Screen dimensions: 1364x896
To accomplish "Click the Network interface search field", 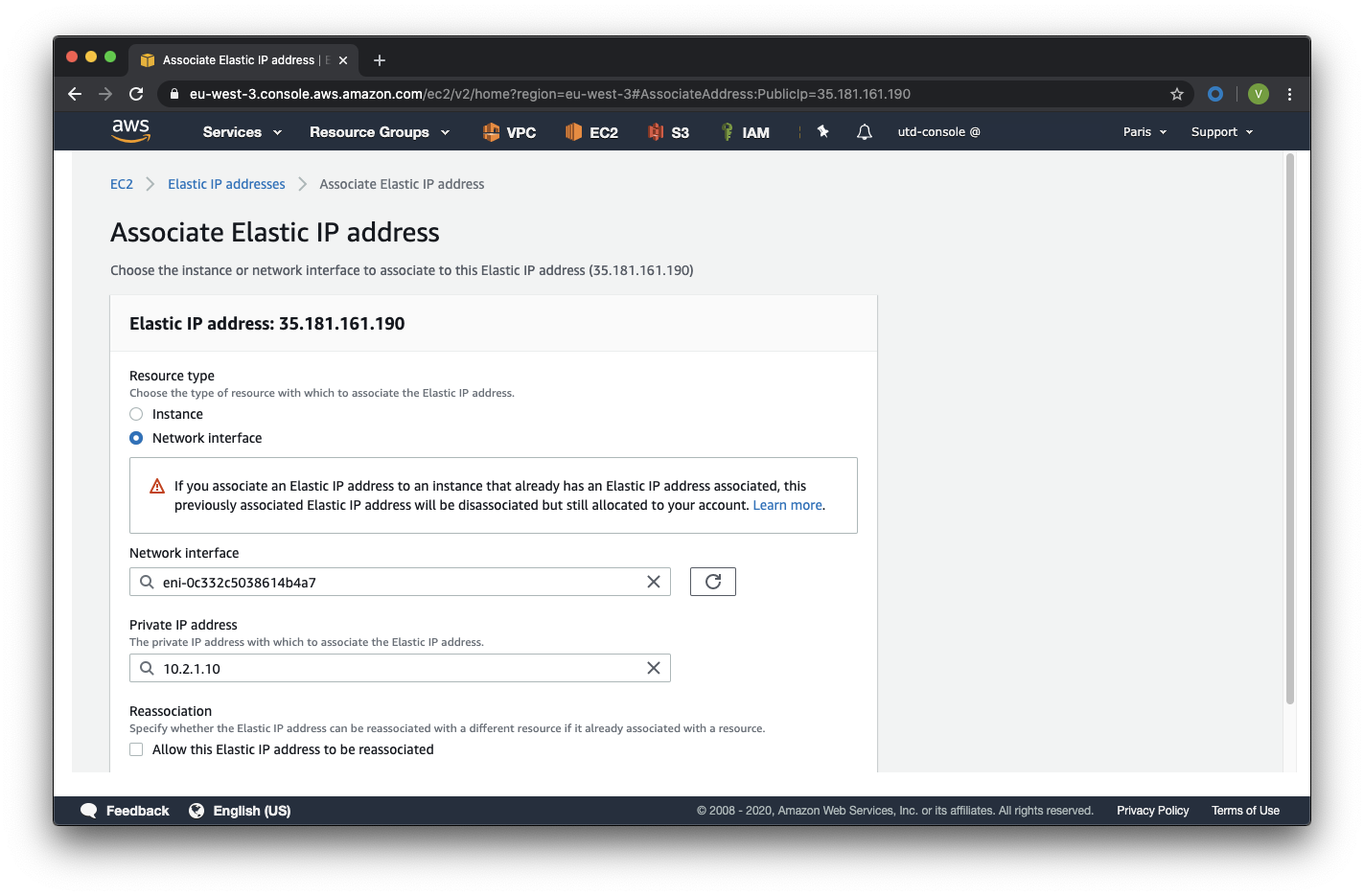I will pos(400,582).
